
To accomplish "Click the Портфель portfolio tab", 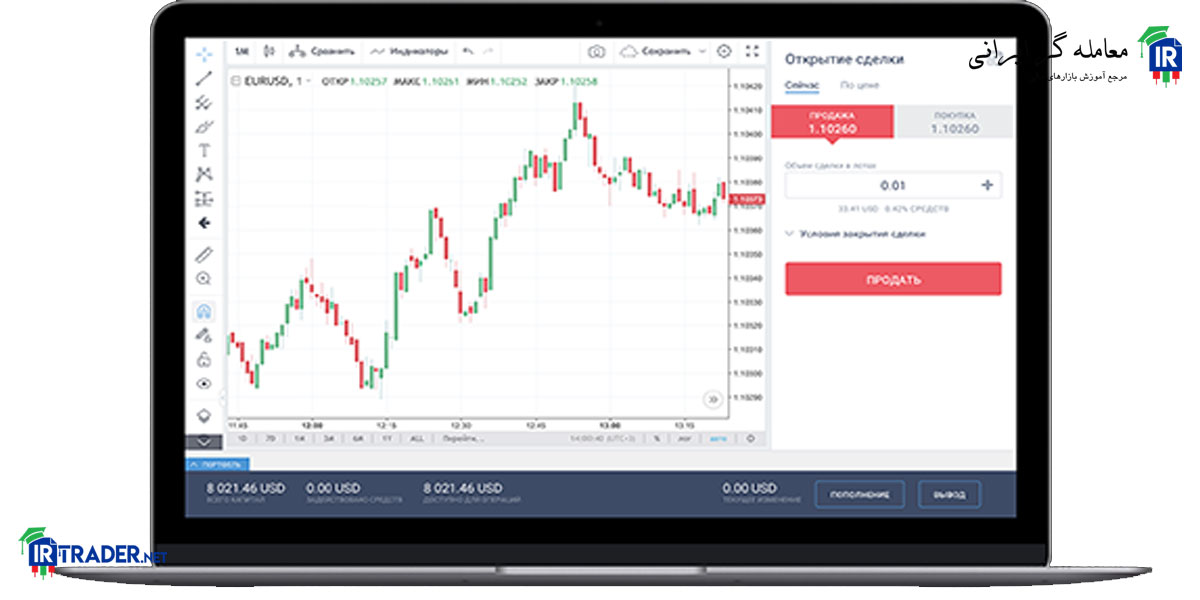I will pyautogui.click(x=217, y=464).
